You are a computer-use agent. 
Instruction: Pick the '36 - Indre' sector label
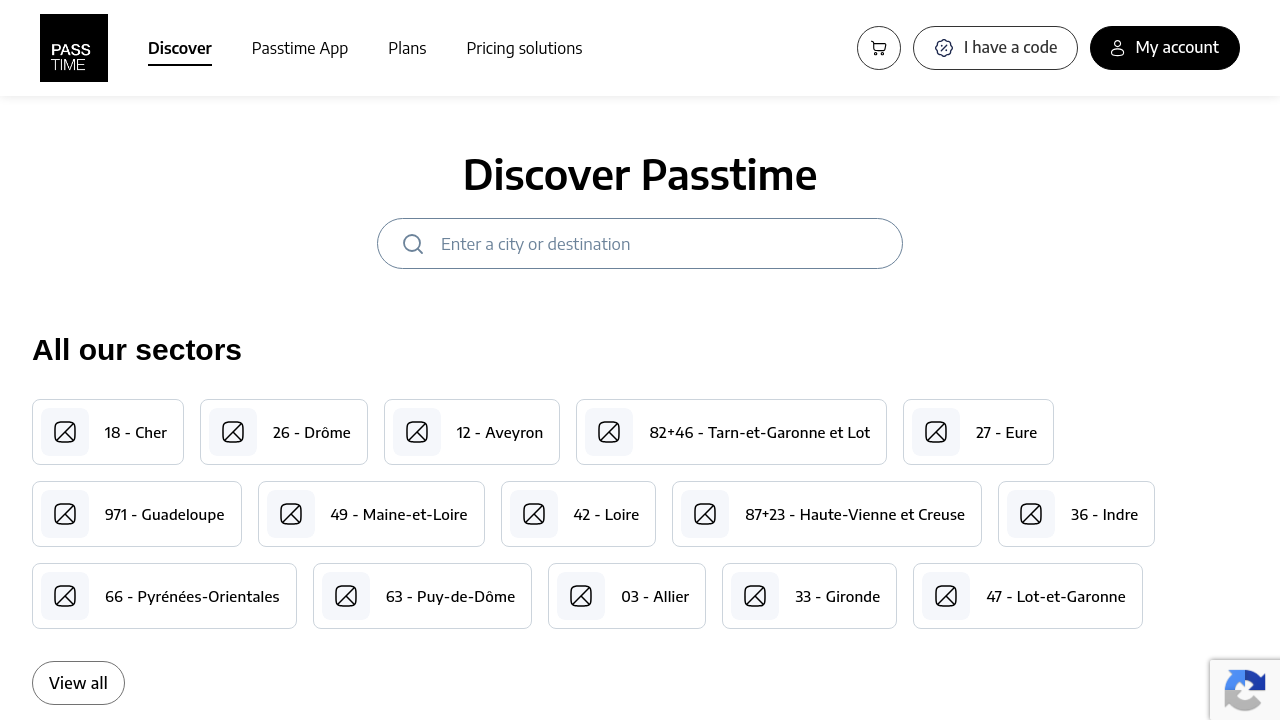click(x=1104, y=514)
